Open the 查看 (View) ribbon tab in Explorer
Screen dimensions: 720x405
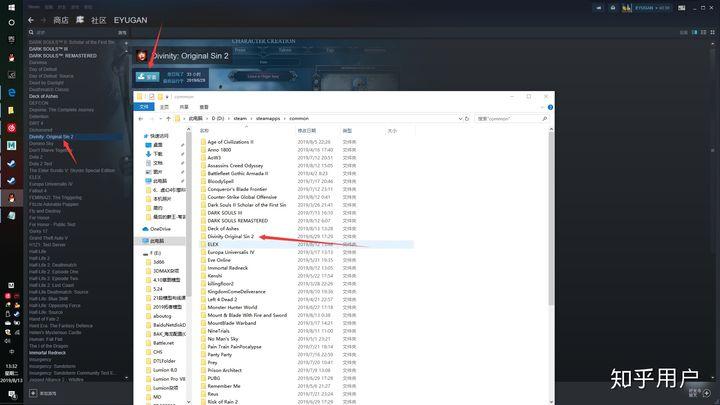[204, 107]
